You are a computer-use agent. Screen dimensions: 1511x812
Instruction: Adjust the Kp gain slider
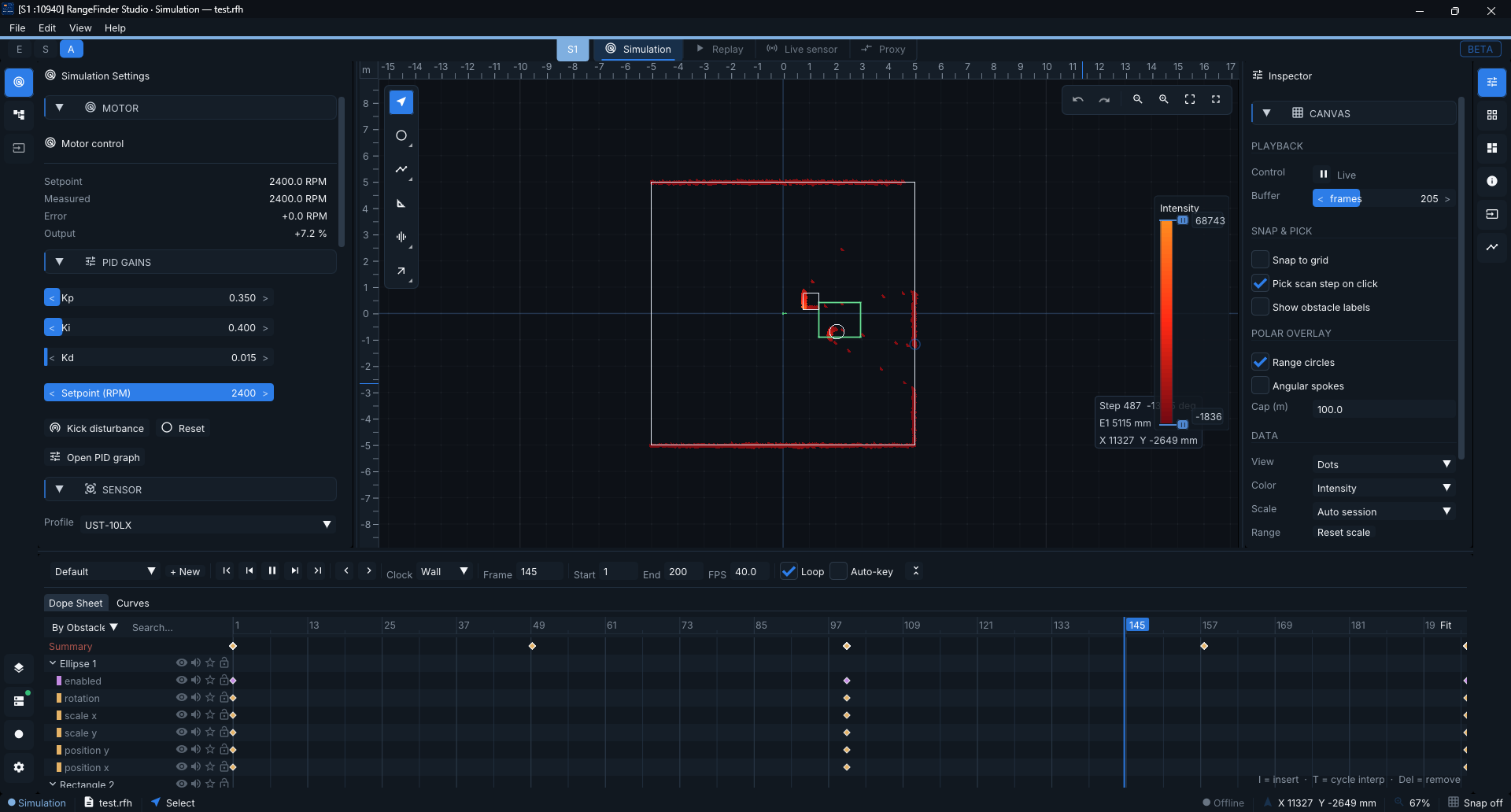pyautogui.click(x=159, y=297)
